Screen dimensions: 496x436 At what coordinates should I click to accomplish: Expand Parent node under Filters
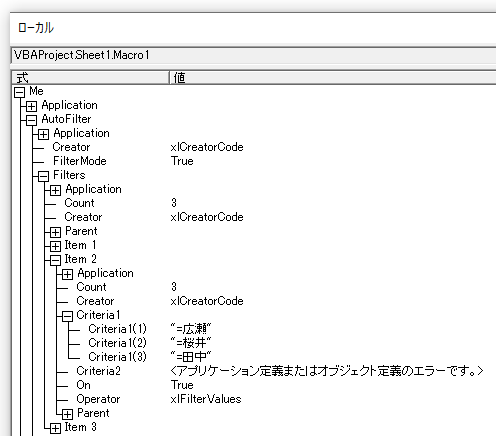coord(55,232)
